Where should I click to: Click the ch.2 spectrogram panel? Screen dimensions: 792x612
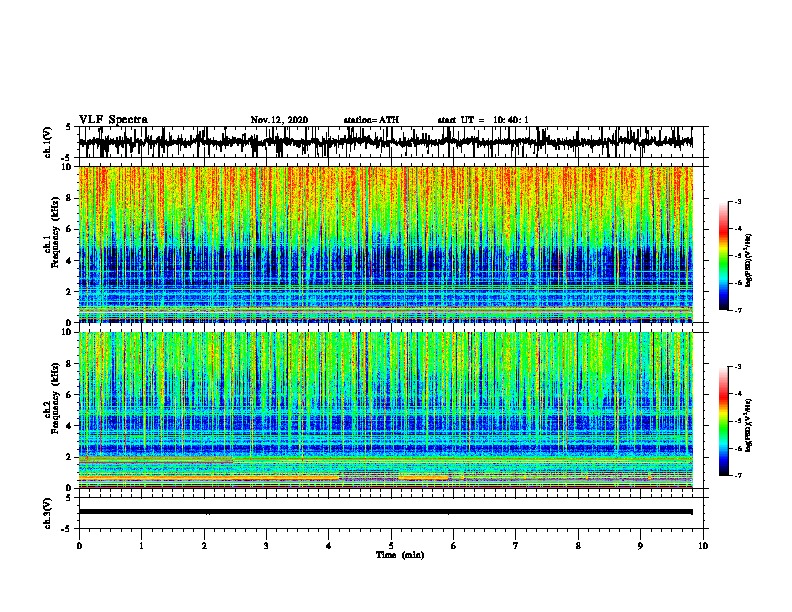tap(385, 410)
